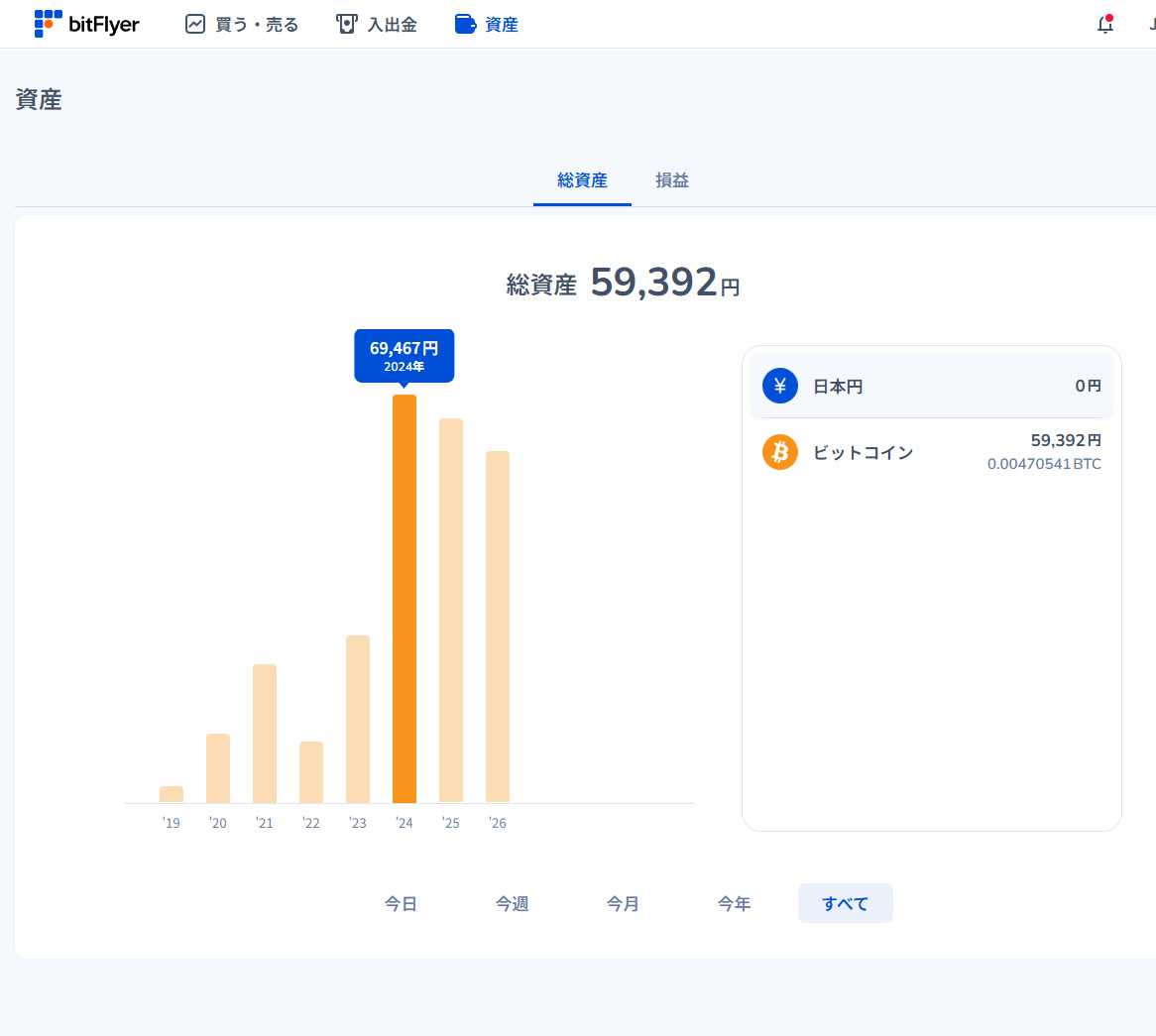Click the '19 axis label
1156x1036 pixels.
click(x=172, y=823)
